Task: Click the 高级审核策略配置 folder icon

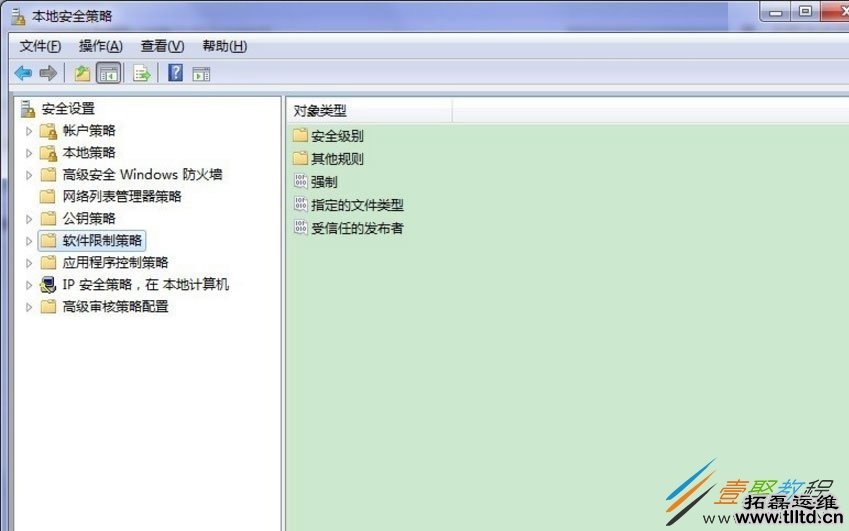Action: [48, 307]
